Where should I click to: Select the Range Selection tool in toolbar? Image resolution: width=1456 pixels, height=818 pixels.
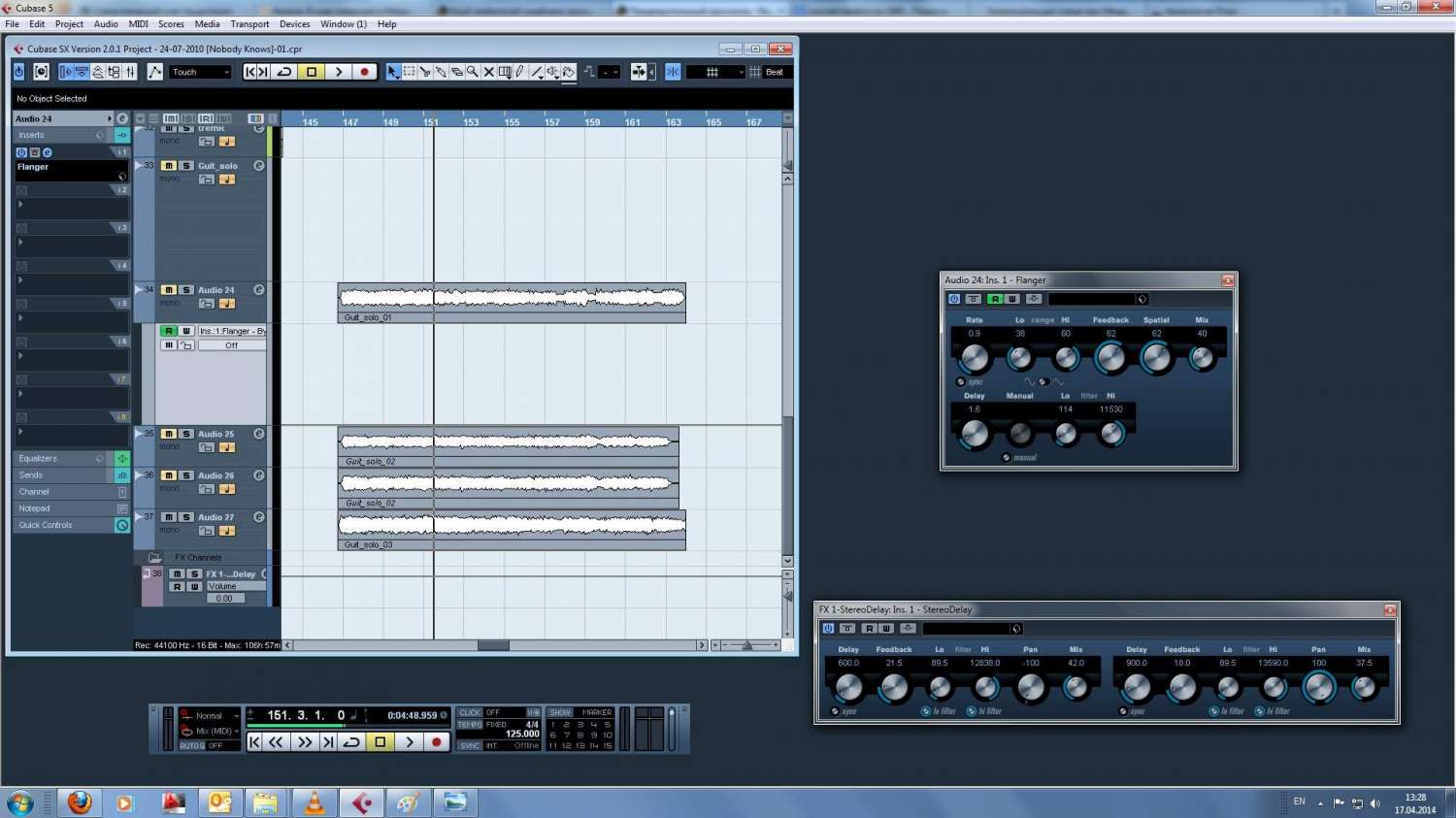coord(410,72)
